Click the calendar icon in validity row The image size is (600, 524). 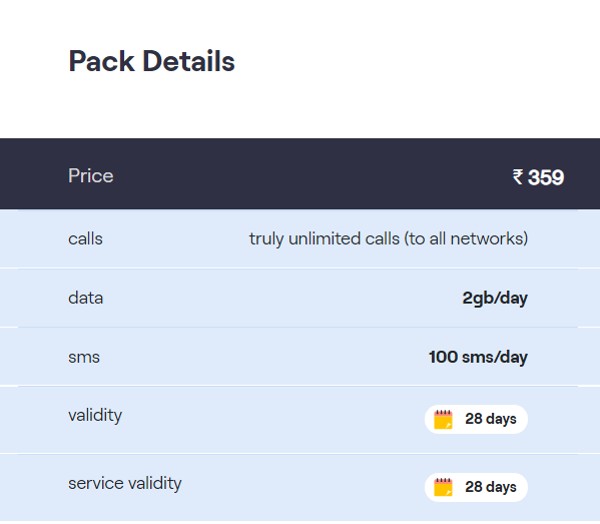point(443,420)
